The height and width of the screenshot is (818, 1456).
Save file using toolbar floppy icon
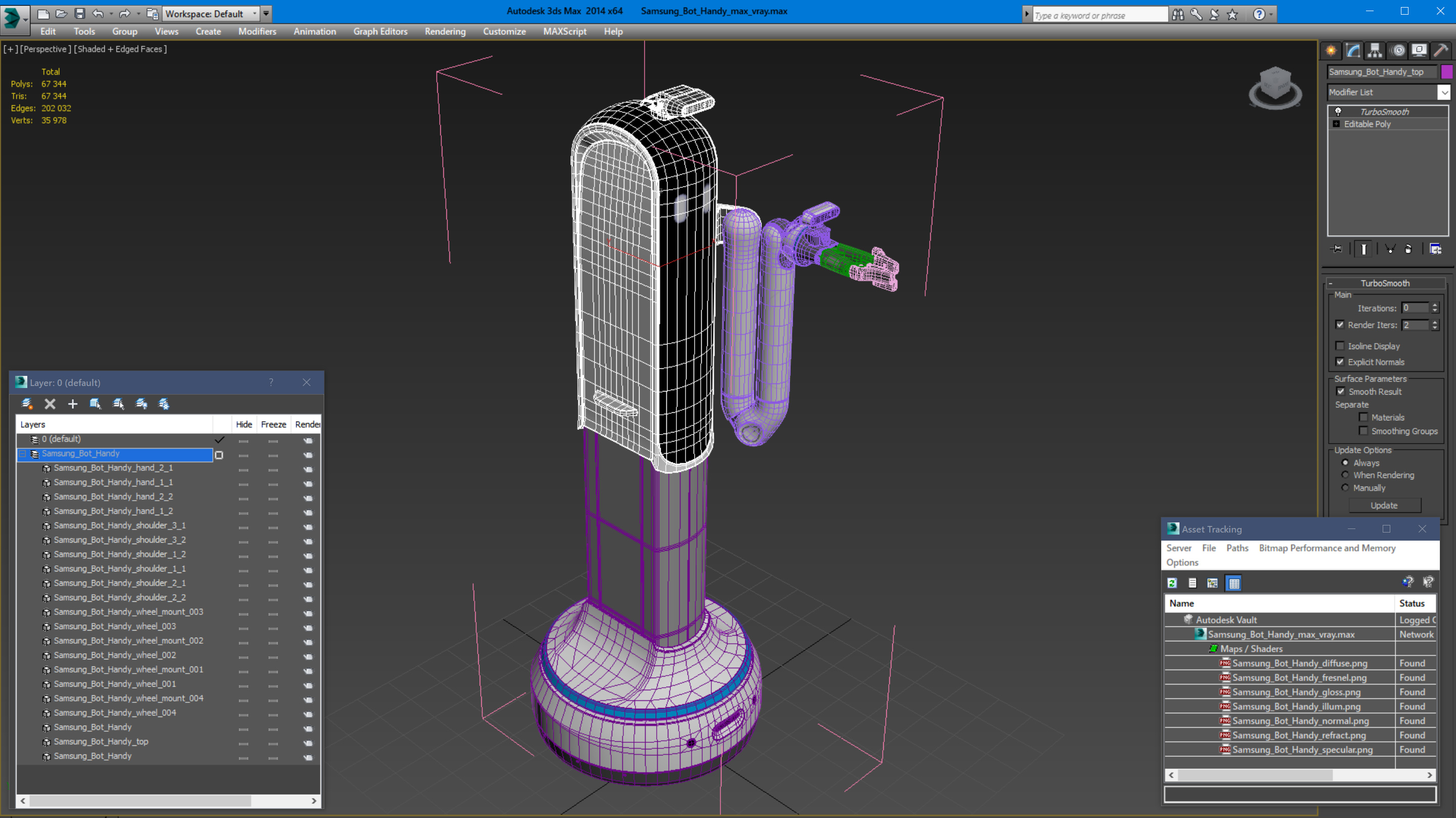coord(80,14)
